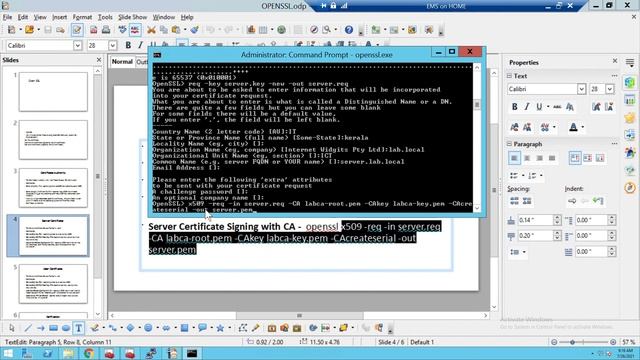
Task: Click the Export as PDF icon
Action: (93, 30)
